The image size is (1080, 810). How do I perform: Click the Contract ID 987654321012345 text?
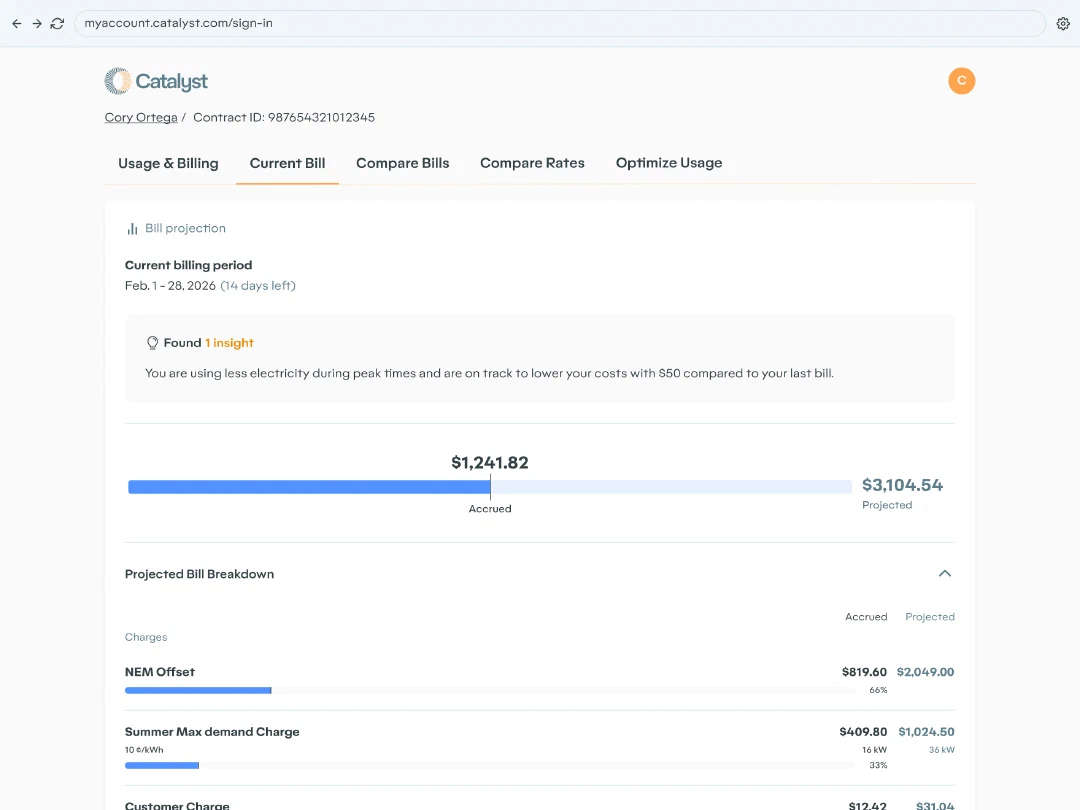point(284,117)
